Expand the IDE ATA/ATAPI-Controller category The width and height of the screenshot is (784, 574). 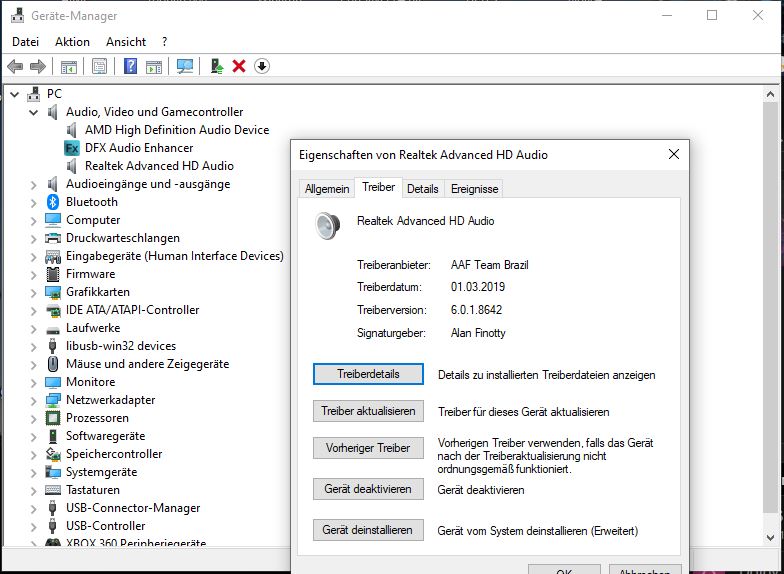34,310
